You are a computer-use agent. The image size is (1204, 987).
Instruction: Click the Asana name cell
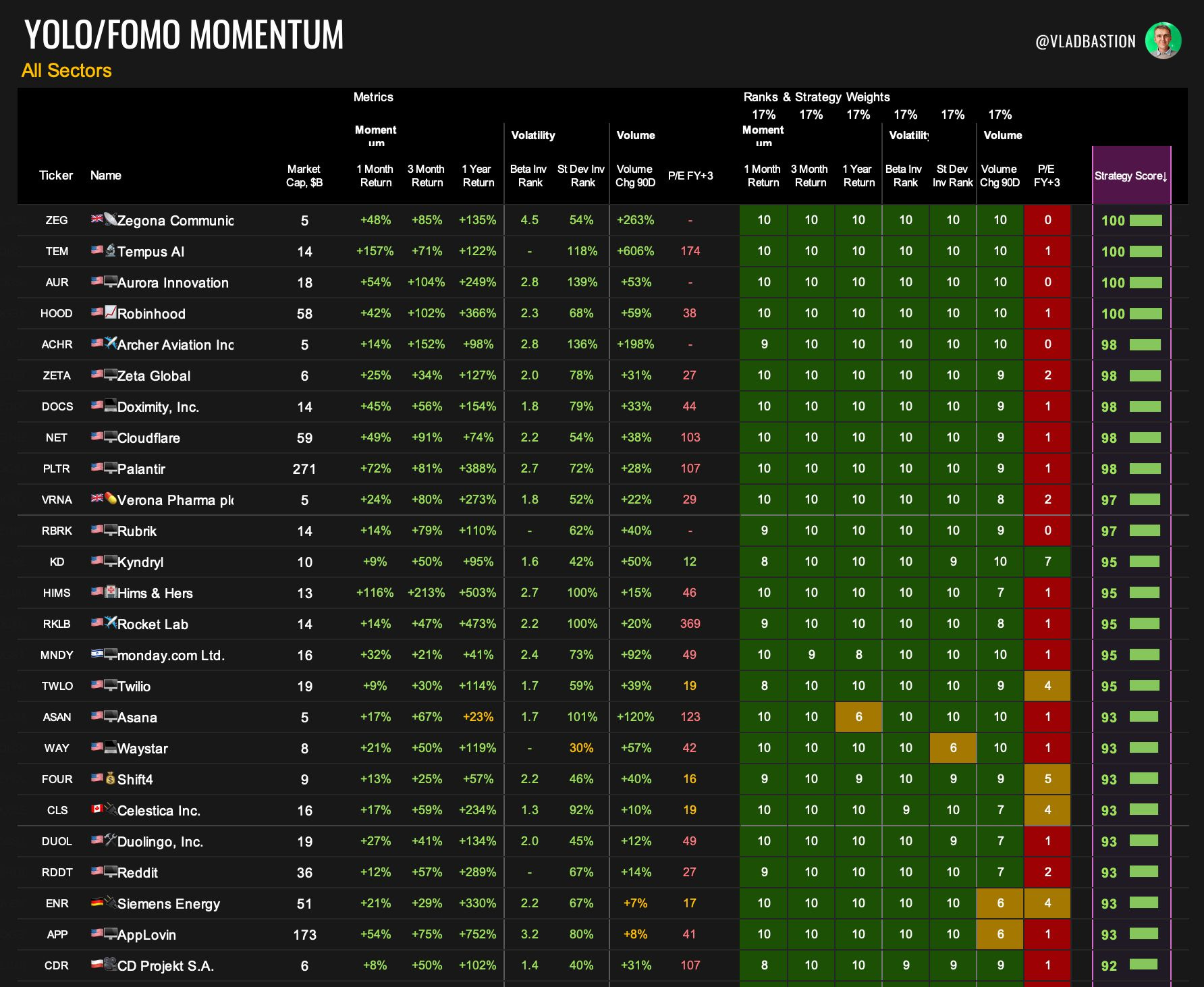tap(137, 718)
